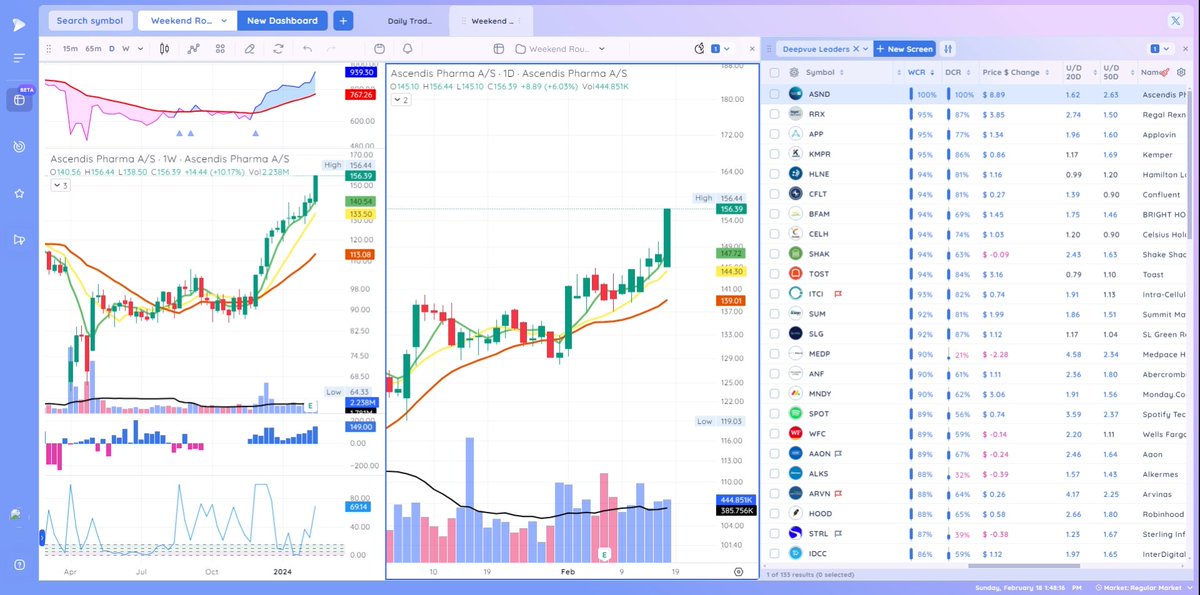The width and height of the screenshot is (1200, 595).
Task: Select the 15m timeframe
Action: coord(69,48)
